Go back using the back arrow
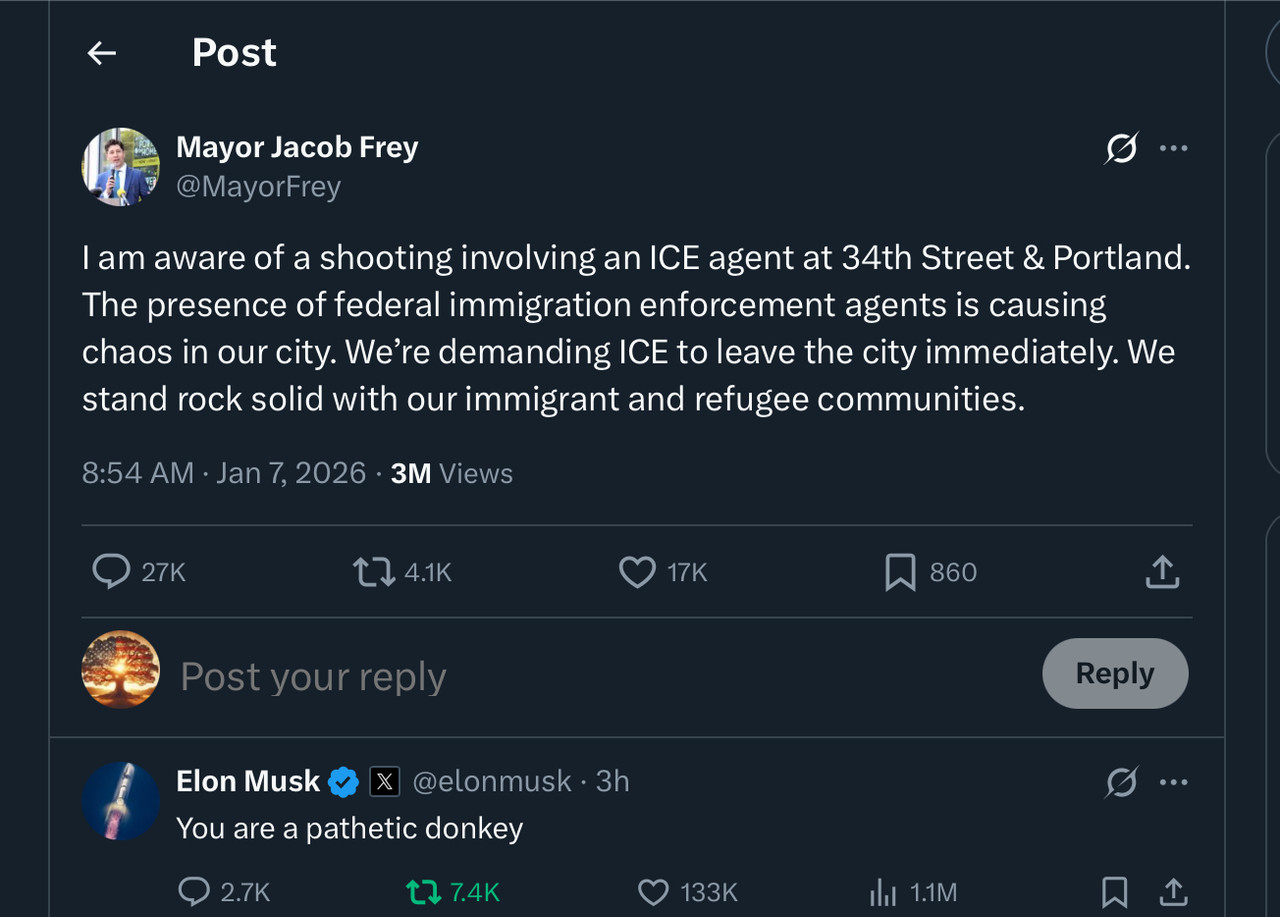Viewport: 1280px width, 917px height. pyautogui.click(x=102, y=53)
